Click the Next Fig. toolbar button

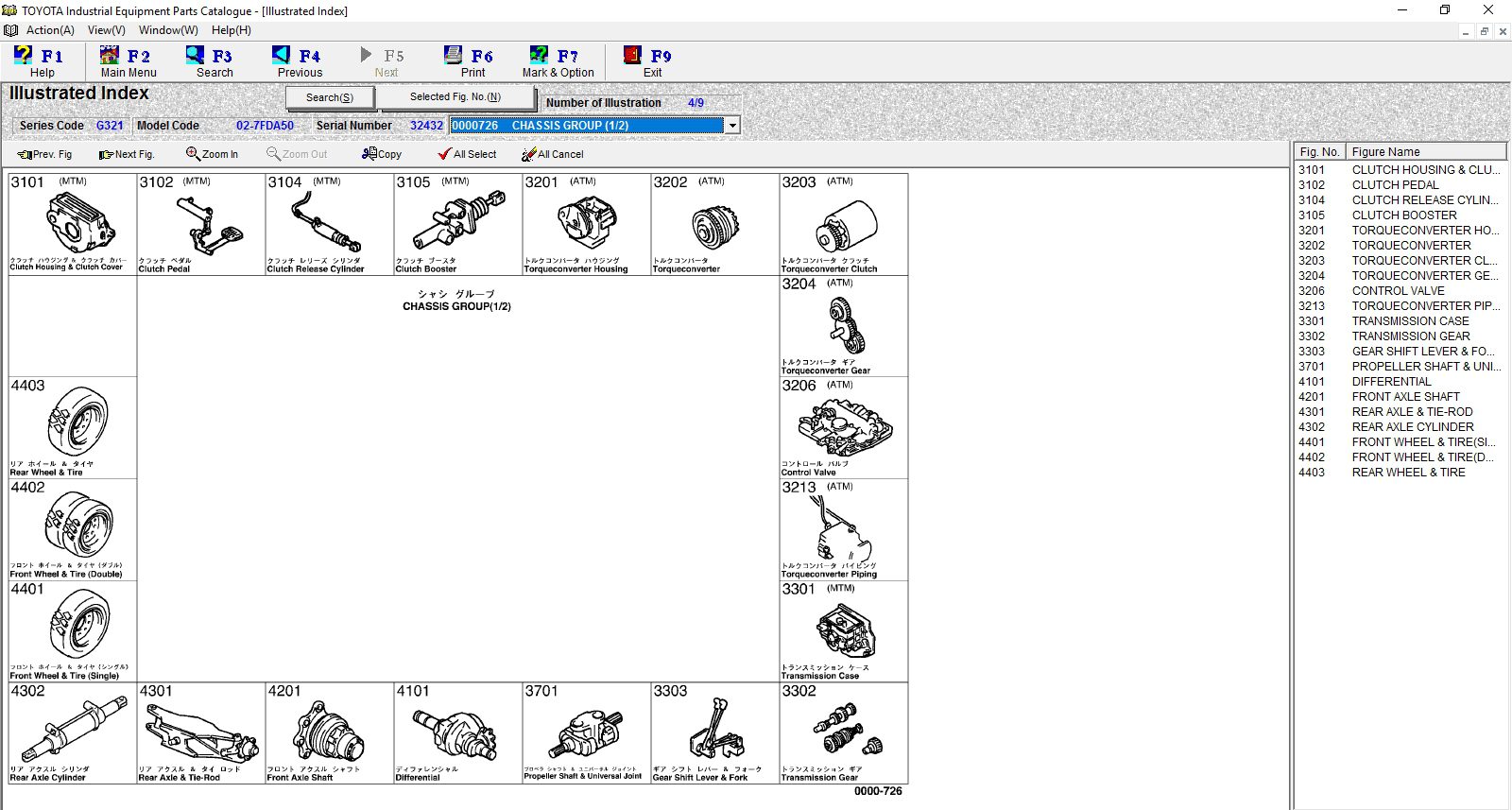point(127,154)
